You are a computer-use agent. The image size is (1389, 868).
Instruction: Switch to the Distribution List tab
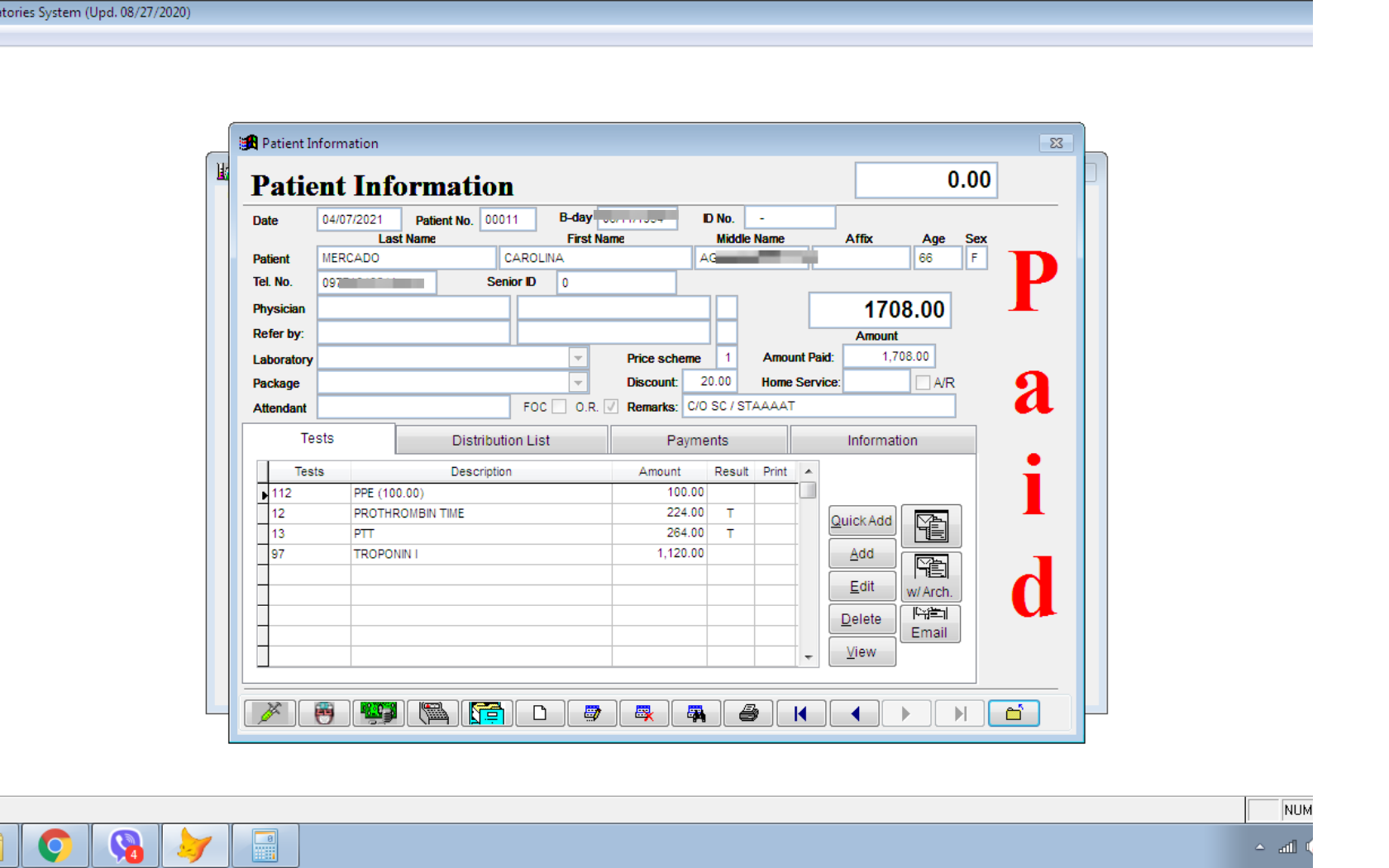(501, 441)
